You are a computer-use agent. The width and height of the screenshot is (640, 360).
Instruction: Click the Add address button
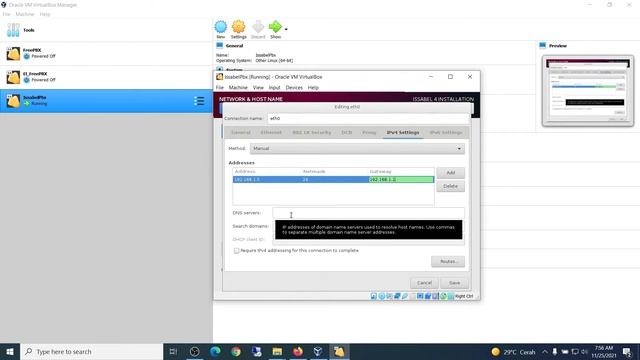coord(451,173)
